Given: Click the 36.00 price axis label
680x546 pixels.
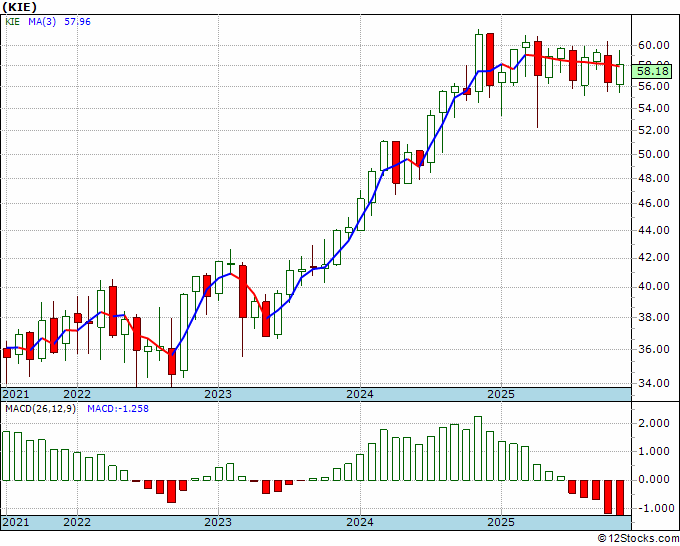Looking at the screenshot, I should click(653, 349).
